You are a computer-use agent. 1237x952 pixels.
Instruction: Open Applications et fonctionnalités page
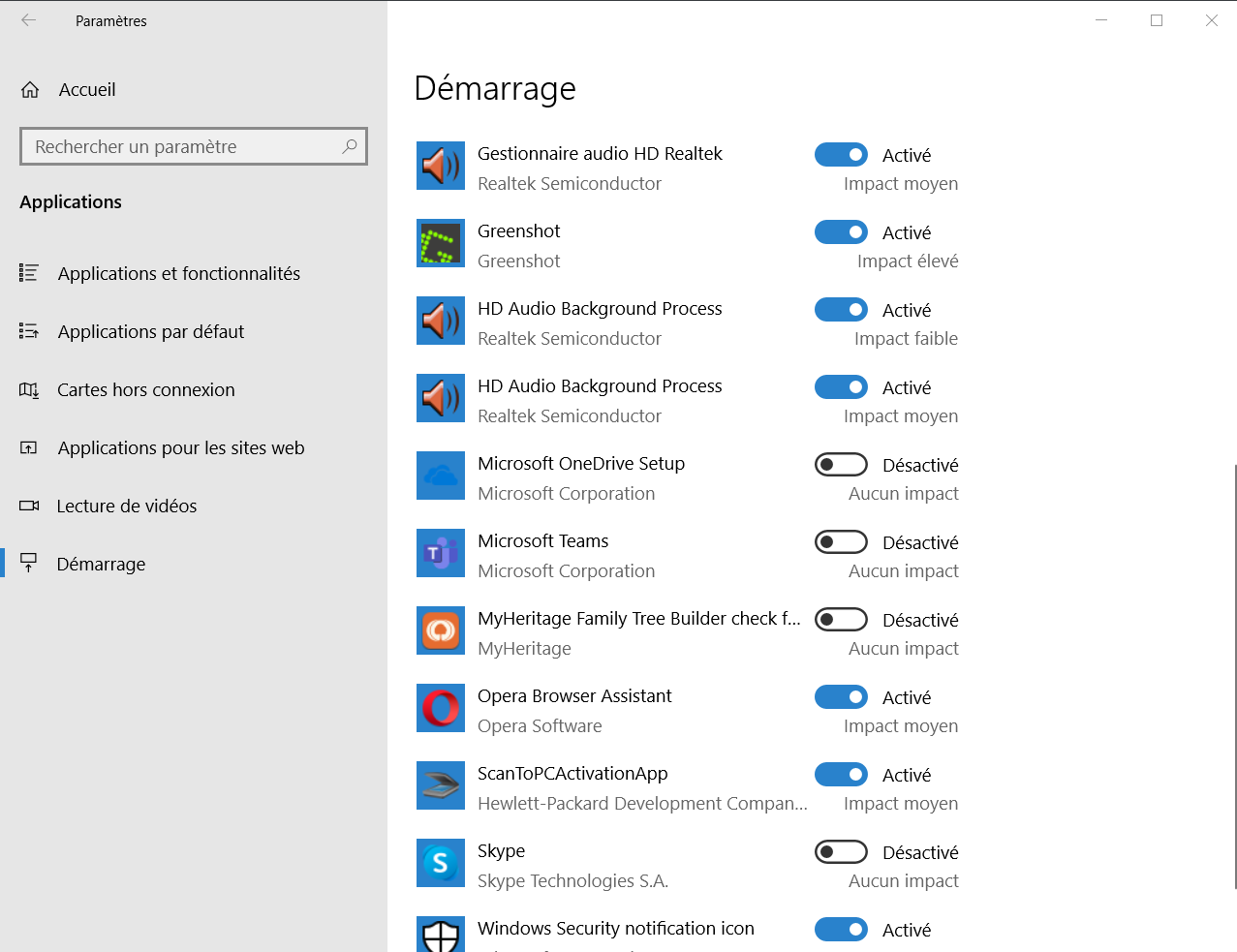pos(194,273)
